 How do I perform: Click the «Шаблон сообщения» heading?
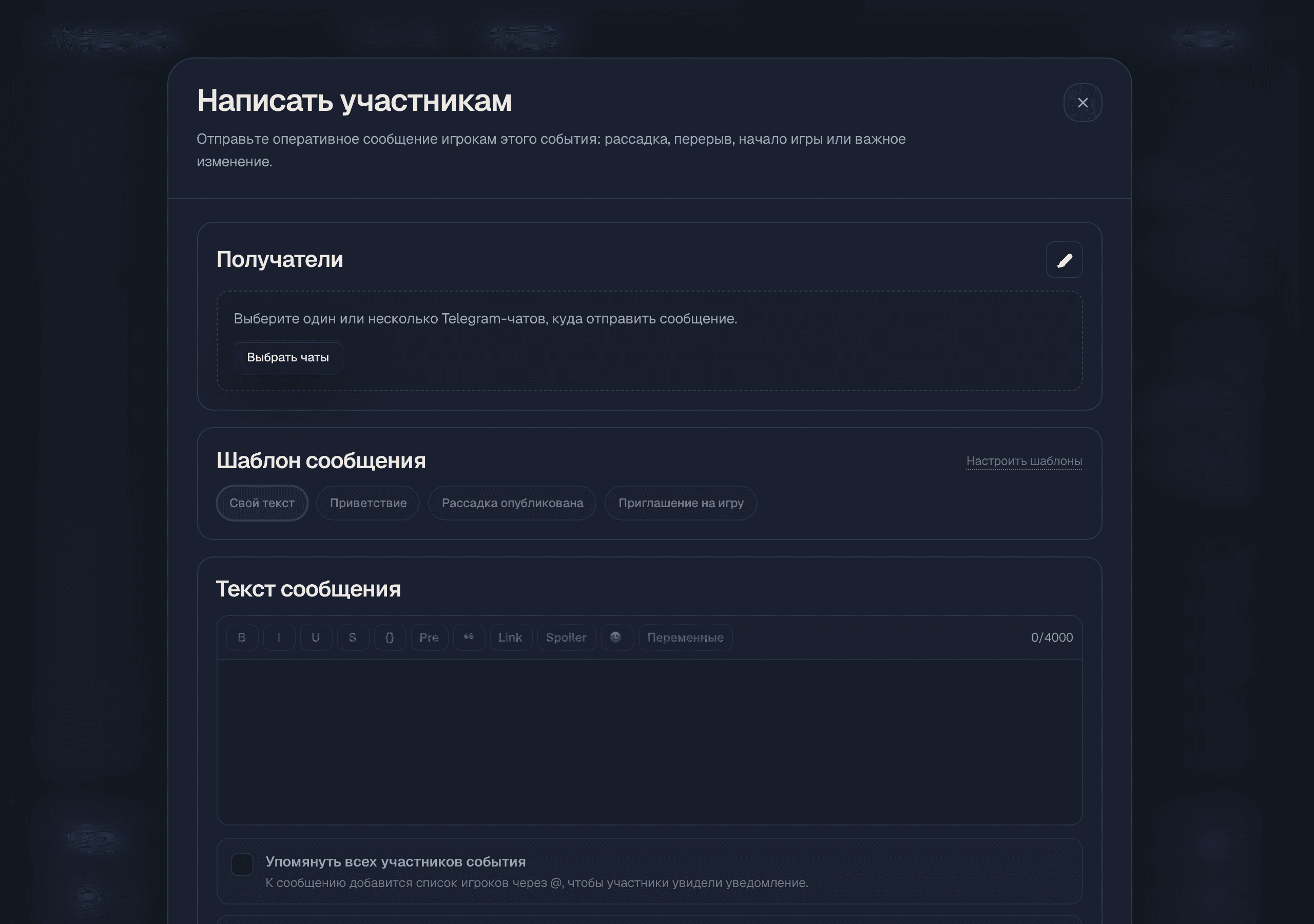click(x=321, y=460)
